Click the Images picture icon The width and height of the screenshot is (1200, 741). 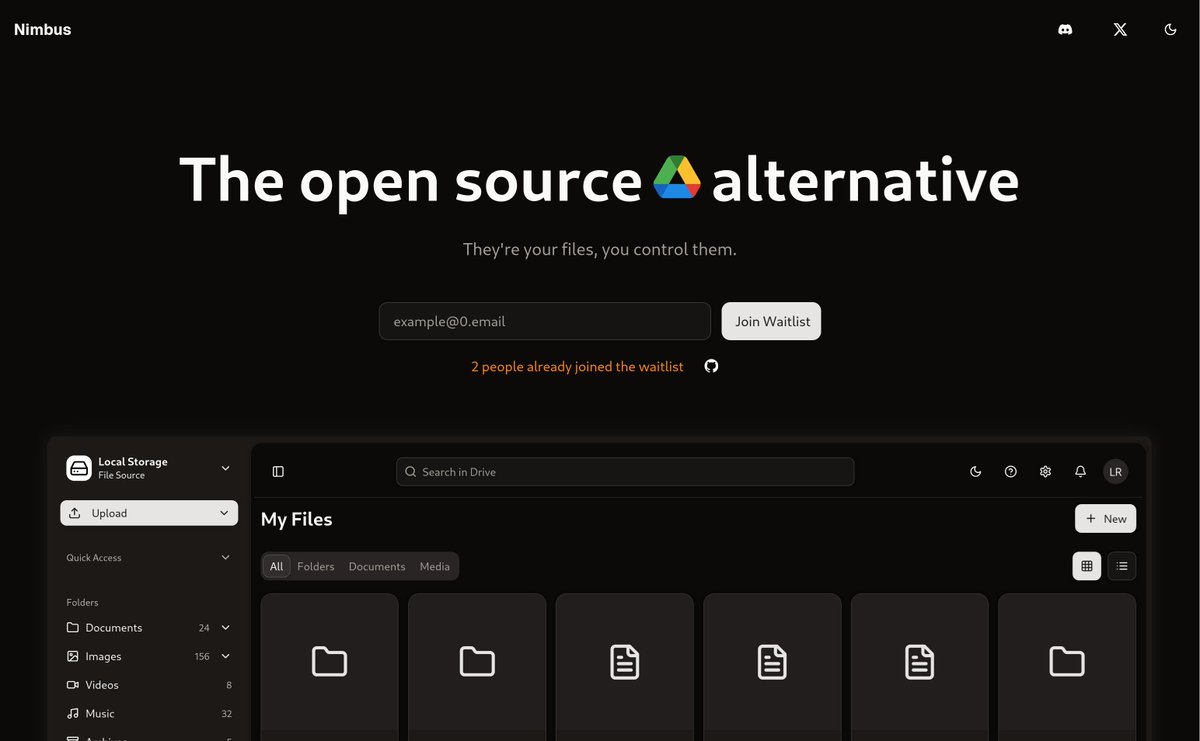(x=73, y=657)
